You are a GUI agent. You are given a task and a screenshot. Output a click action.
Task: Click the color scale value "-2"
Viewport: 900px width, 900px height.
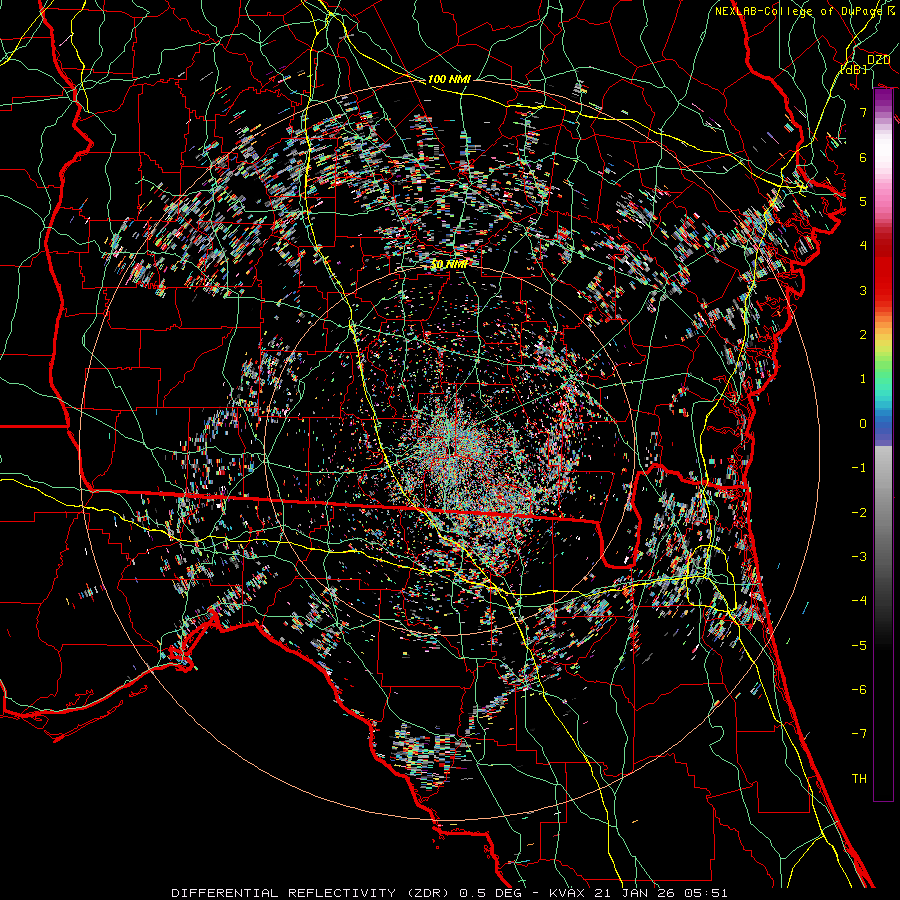click(859, 513)
